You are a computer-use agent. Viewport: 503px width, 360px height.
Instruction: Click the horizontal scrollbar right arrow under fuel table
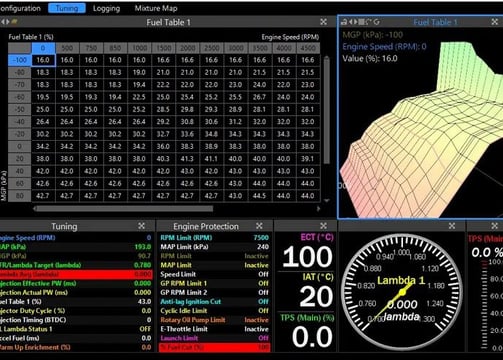pos(318,209)
